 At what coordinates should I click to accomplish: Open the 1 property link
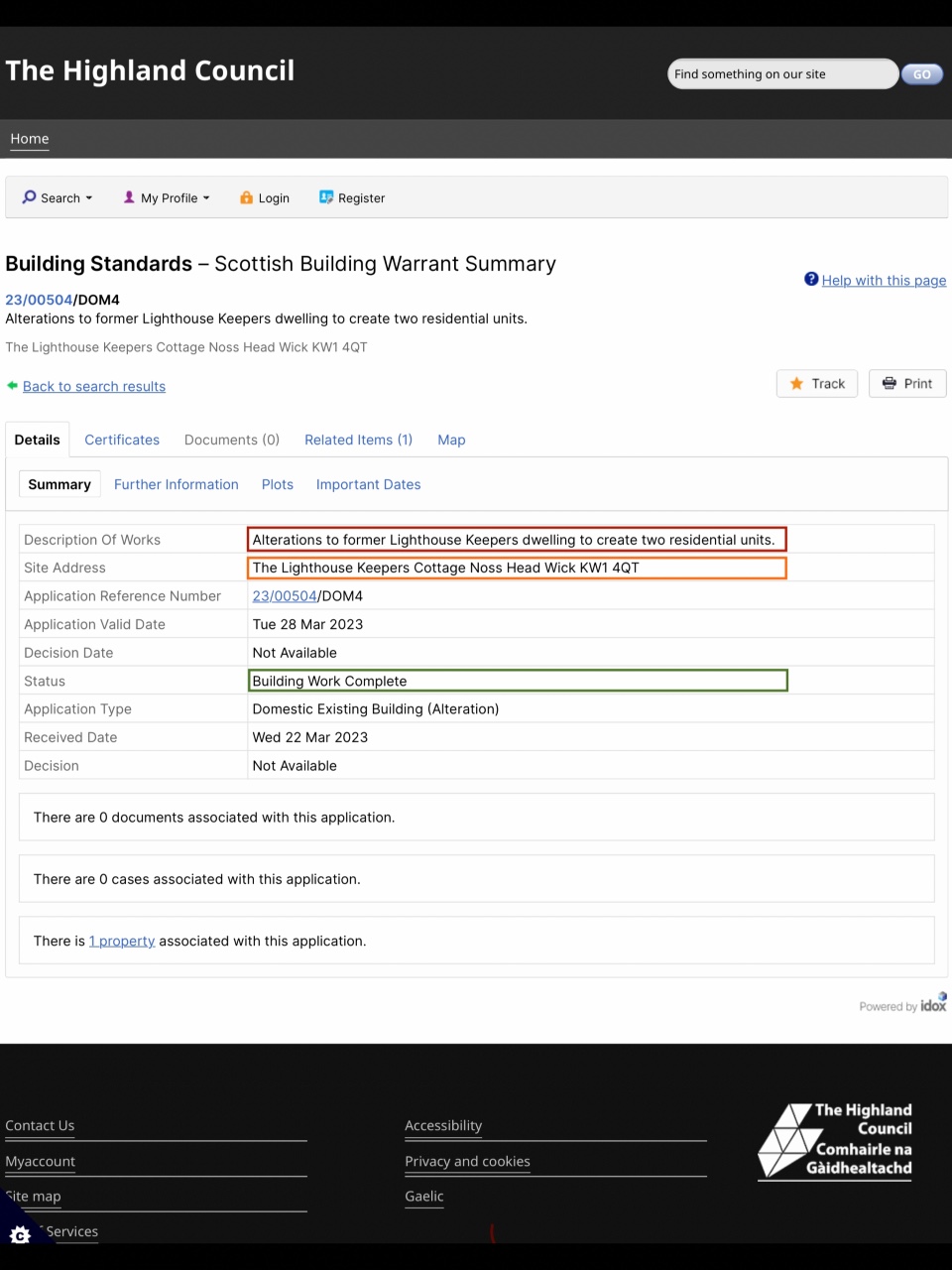coord(122,941)
